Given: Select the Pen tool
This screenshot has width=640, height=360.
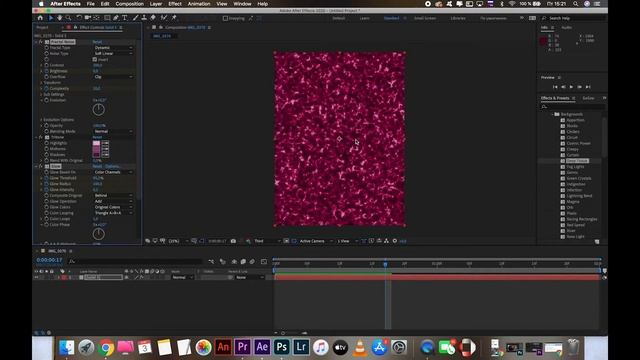Looking at the screenshot, I should [x=116, y=18].
